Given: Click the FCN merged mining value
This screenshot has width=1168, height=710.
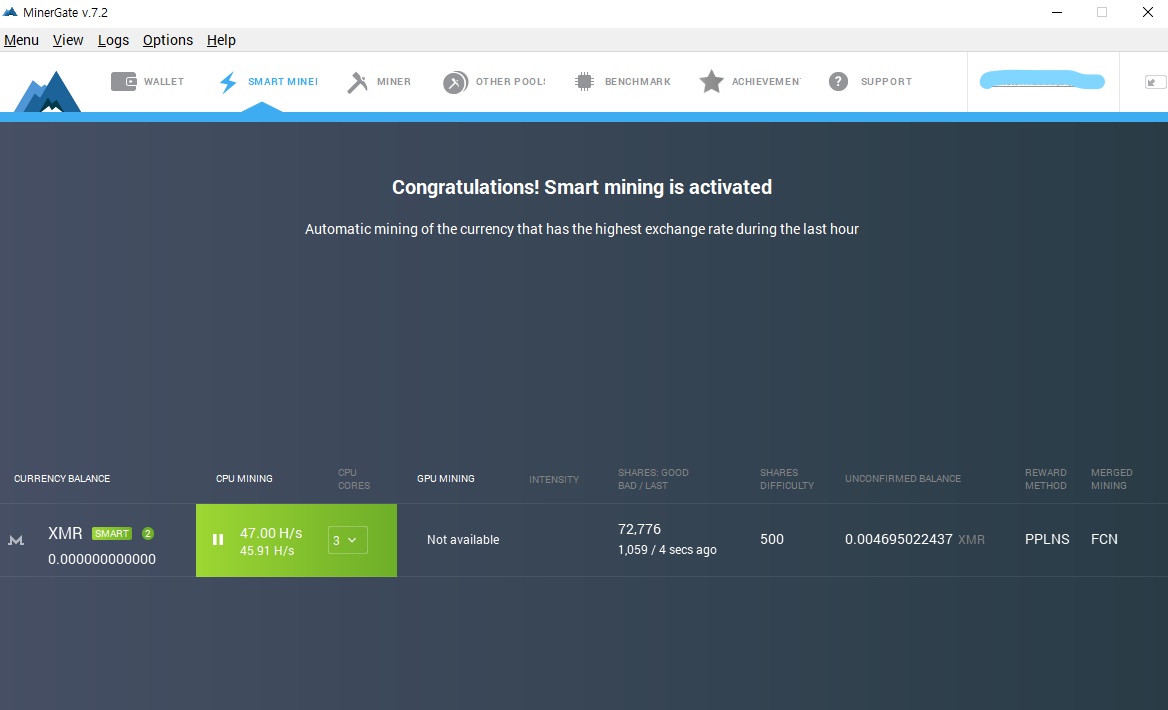Looking at the screenshot, I should point(1104,539).
